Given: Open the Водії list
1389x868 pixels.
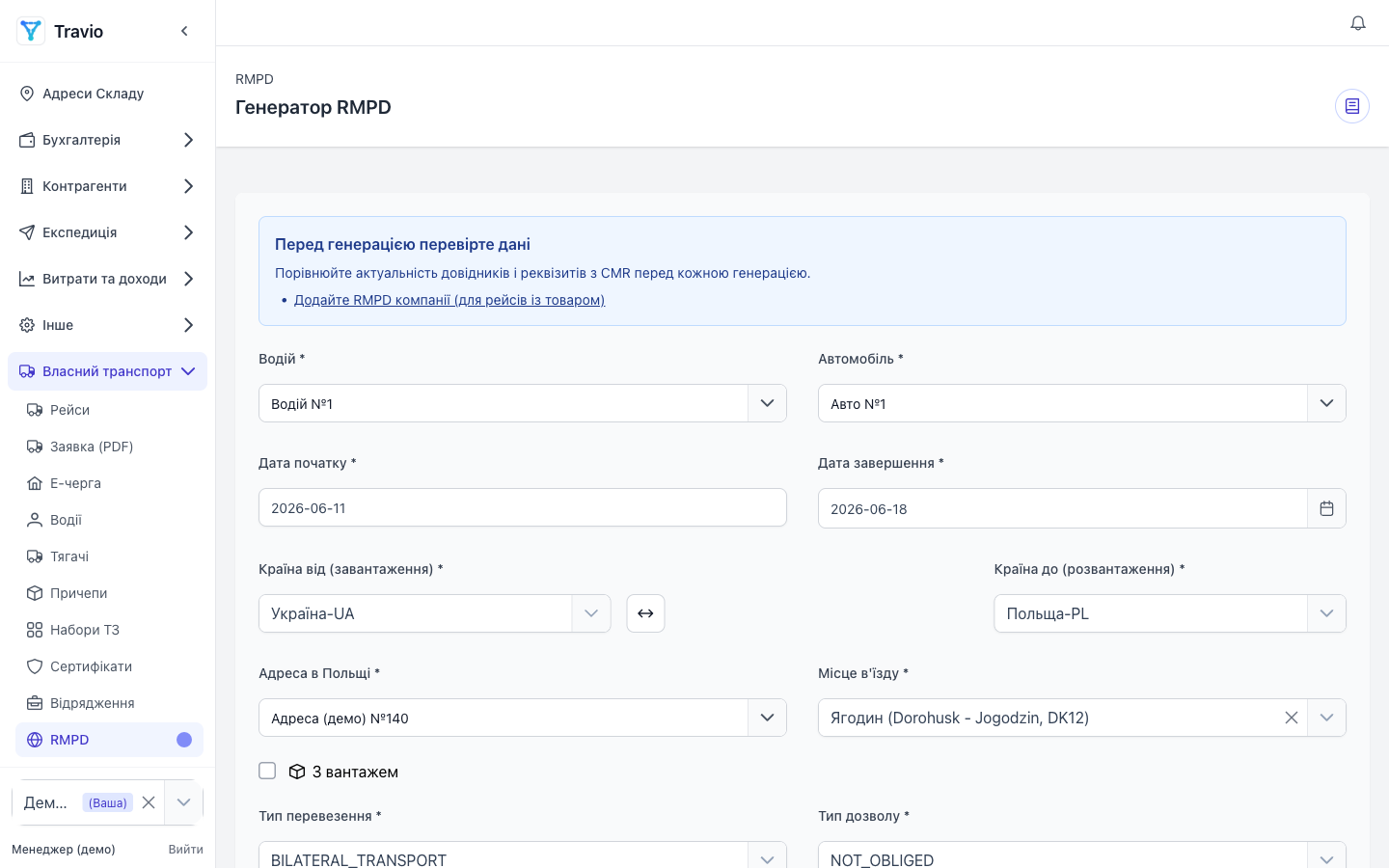Looking at the screenshot, I should (110, 520).
